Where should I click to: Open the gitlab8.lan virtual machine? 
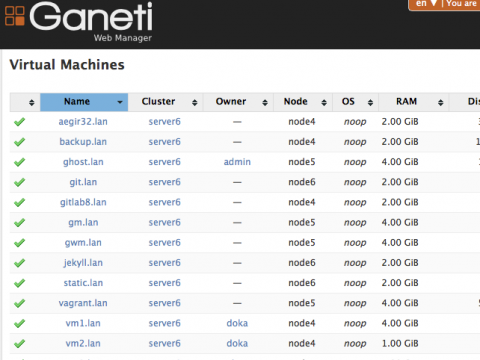coord(83,202)
